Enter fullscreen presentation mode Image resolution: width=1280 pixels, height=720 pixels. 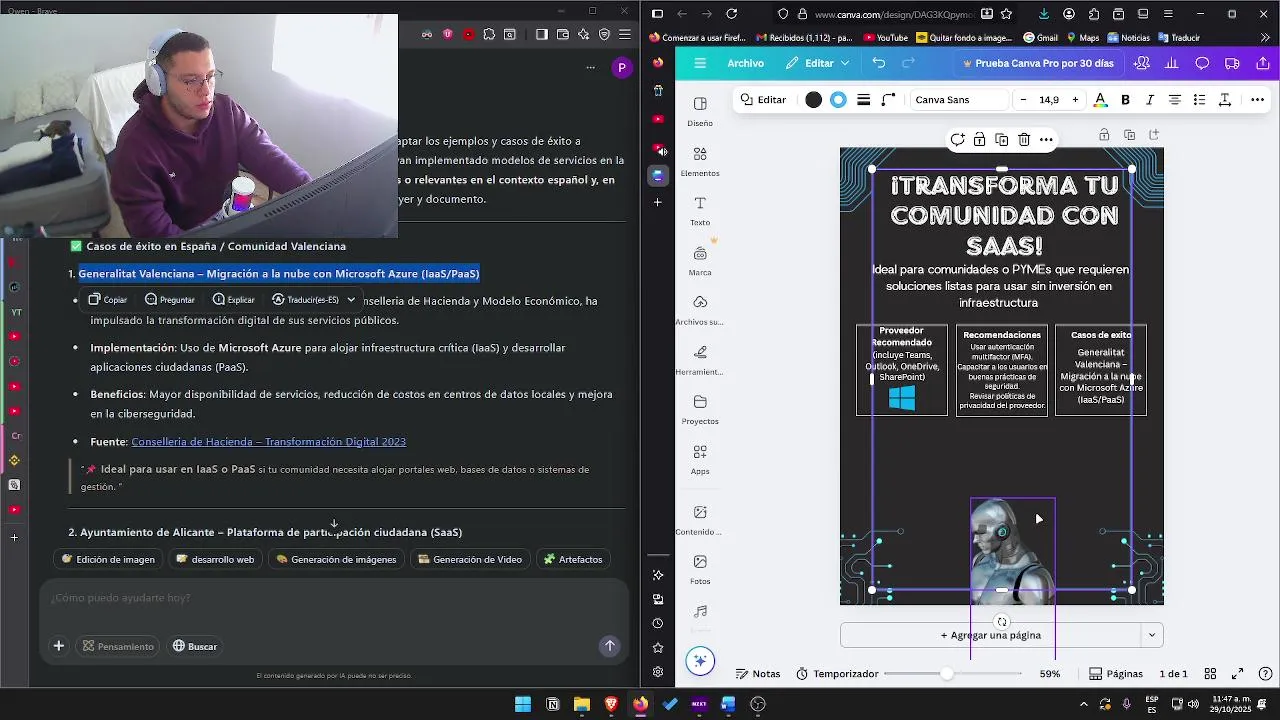click(x=1237, y=674)
